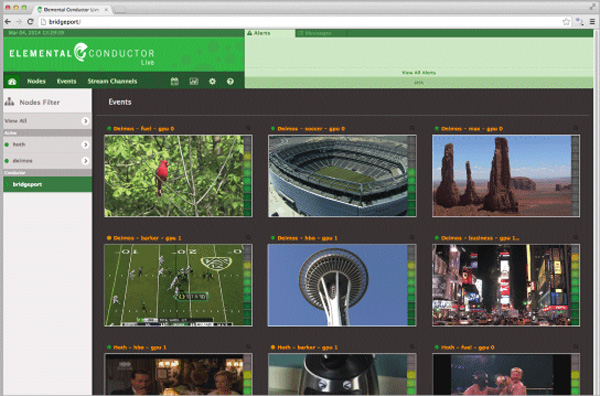The width and height of the screenshot is (600, 396).
Task: Switch to the Messages tab
Action: click(321, 33)
